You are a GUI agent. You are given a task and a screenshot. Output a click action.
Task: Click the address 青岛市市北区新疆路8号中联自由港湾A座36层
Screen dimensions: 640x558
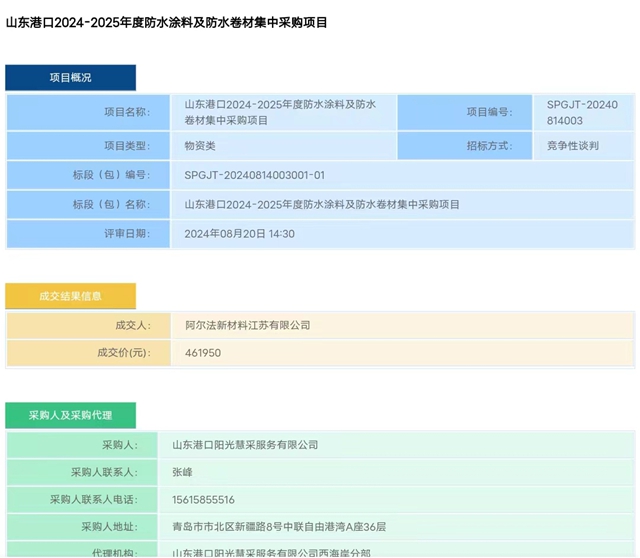279,527
